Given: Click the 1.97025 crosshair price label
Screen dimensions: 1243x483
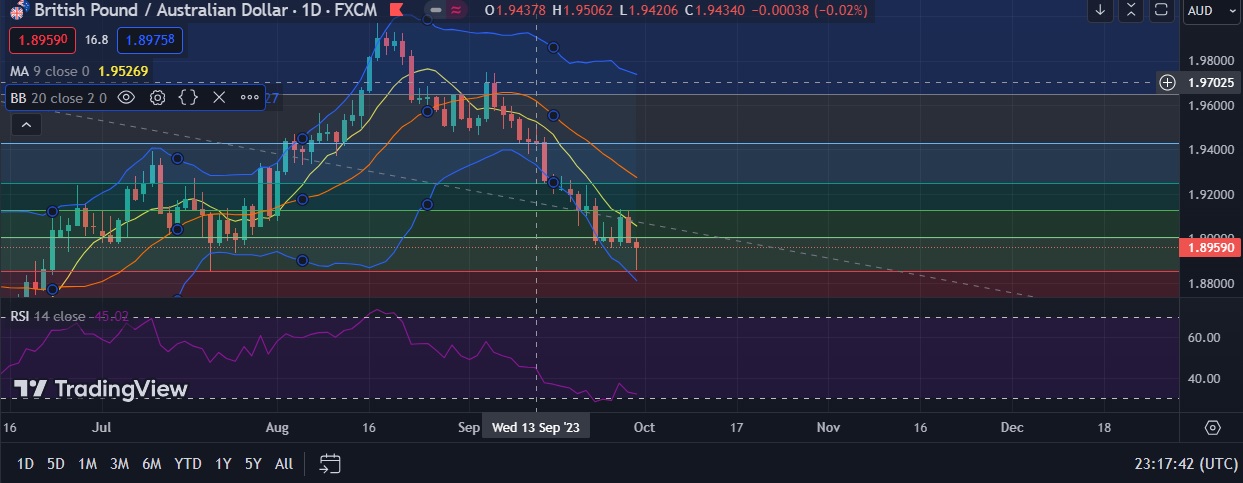Looking at the screenshot, I should click(x=1210, y=82).
